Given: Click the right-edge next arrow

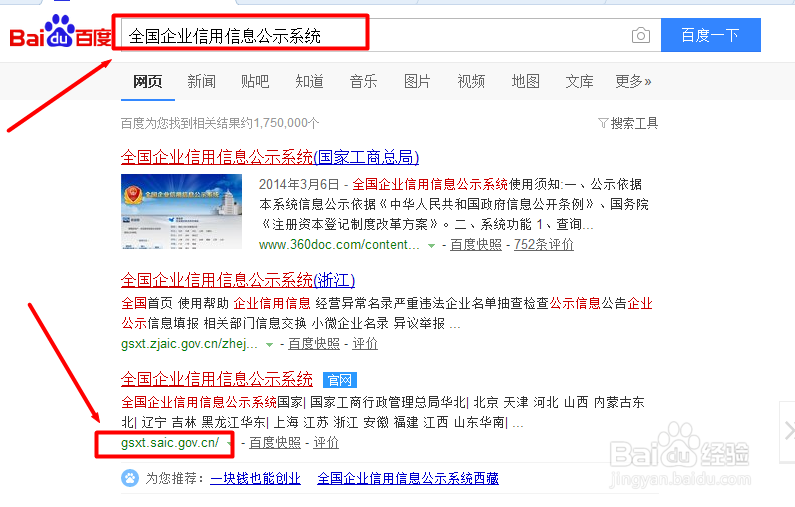Looking at the screenshot, I should point(787,431).
